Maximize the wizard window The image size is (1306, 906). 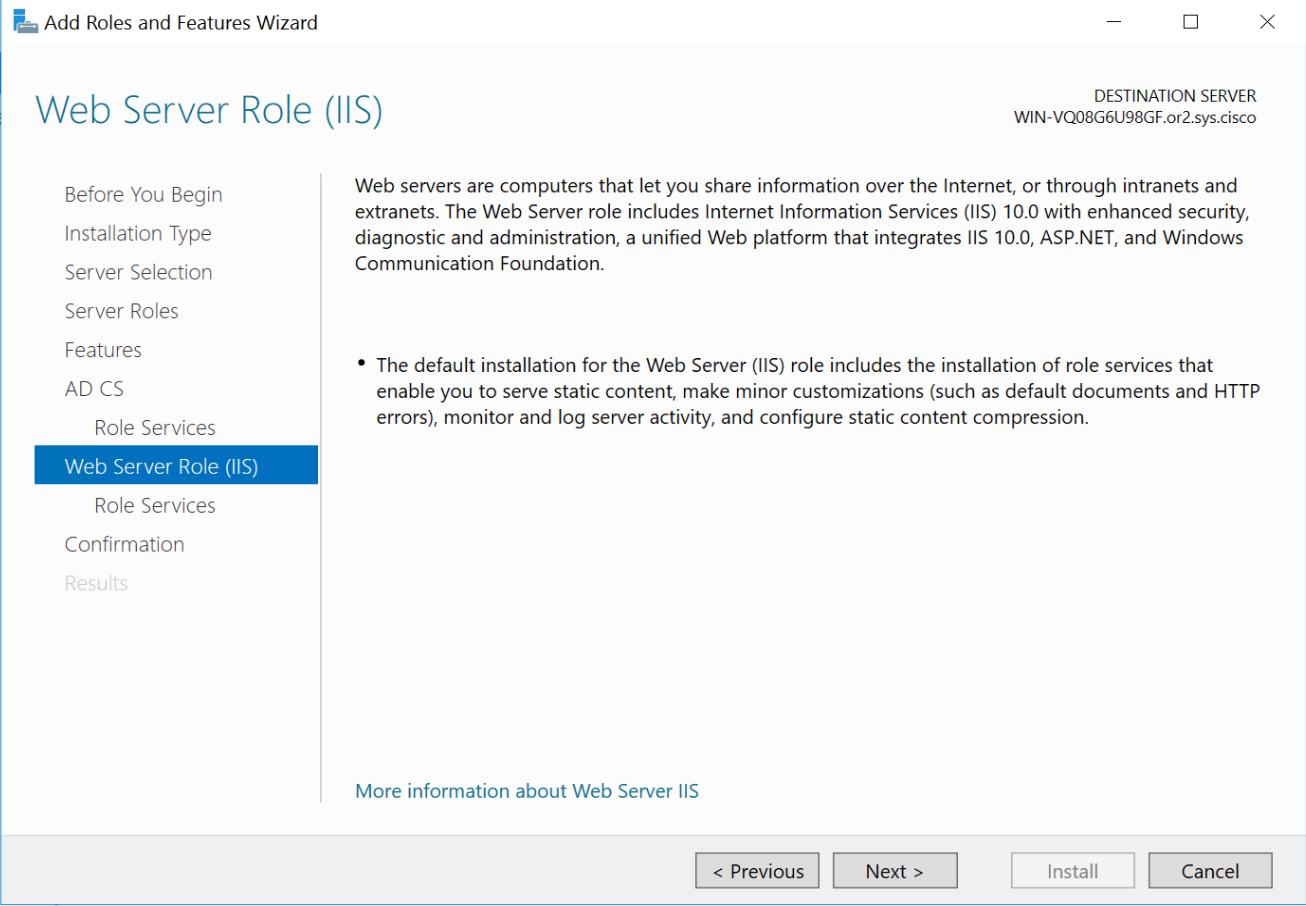click(1190, 22)
